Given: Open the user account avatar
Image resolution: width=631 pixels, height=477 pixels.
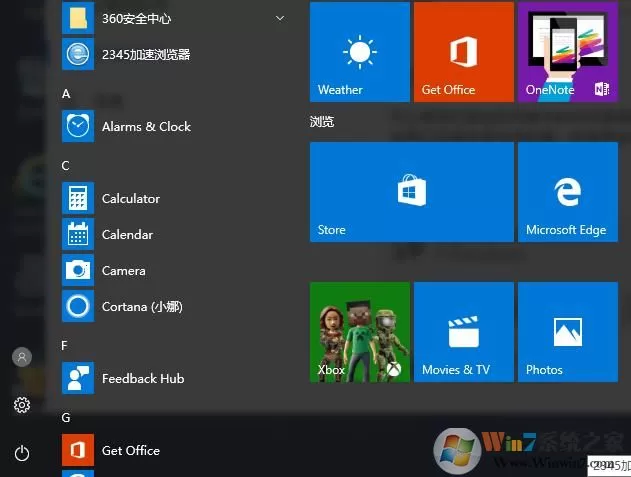Looking at the screenshot, I should click(x=22, y=357).
